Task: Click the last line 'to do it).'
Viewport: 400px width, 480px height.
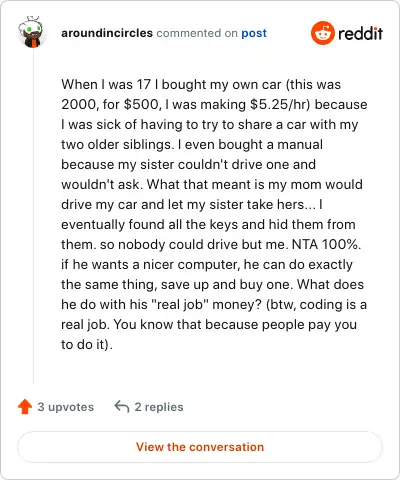Action: (87, 344)
